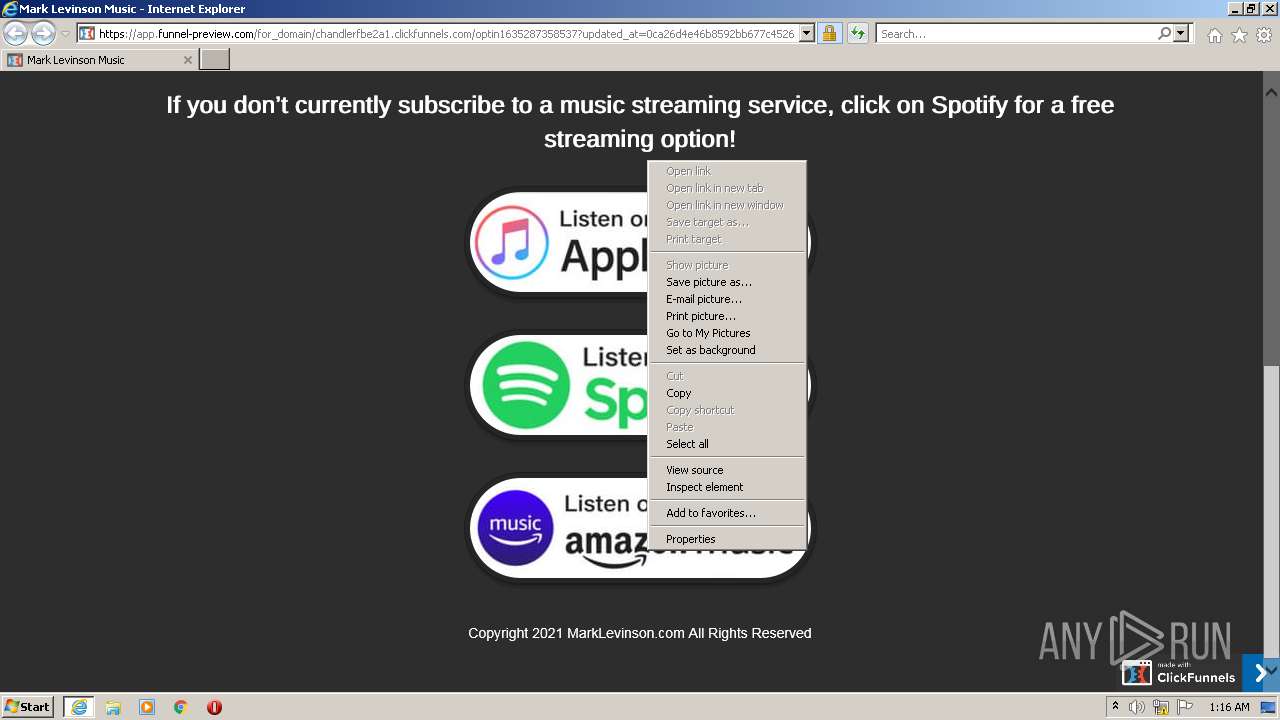The image size is (1280, 720).
Task: Choose Inspect element from context menu
Action: [727, 487]
